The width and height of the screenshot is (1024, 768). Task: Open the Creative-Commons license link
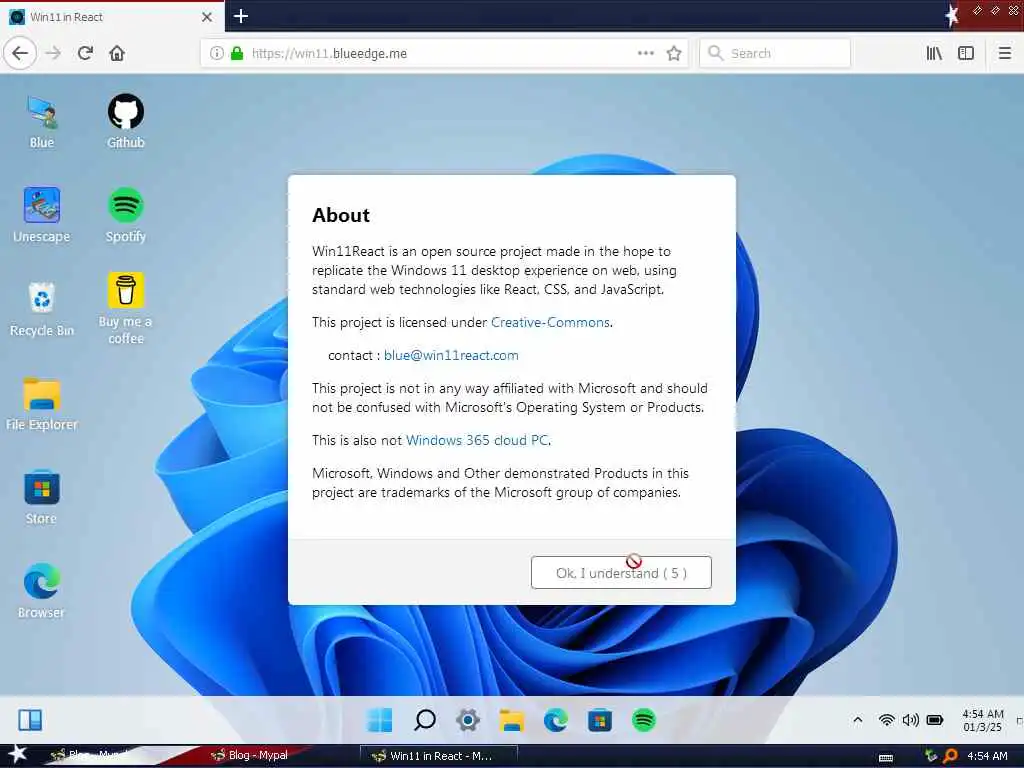(551, 323)
